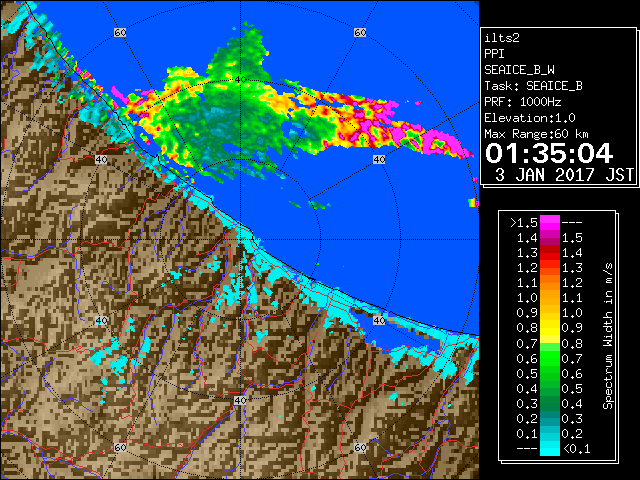Click the teal legend band beside 0.2
The width and height of the screenshot is (640, 480).
coord(549,419)
